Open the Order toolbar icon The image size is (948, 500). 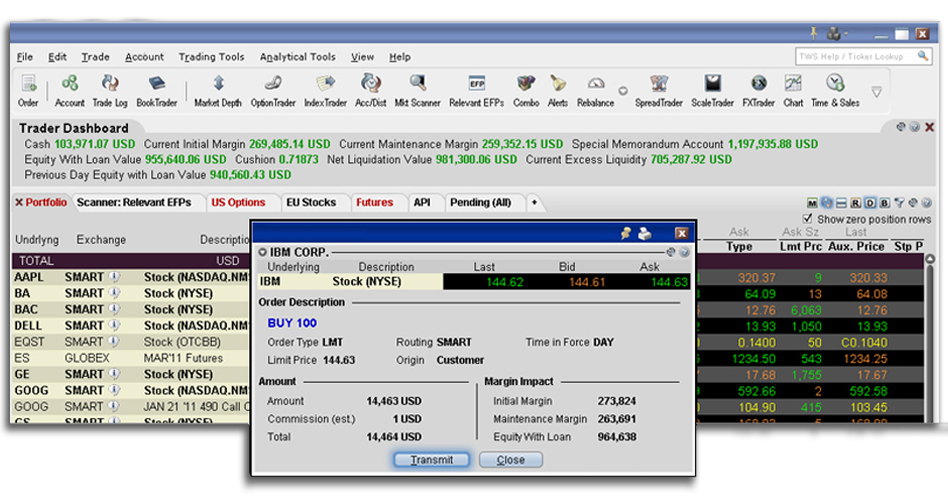[x=28, y=91]
